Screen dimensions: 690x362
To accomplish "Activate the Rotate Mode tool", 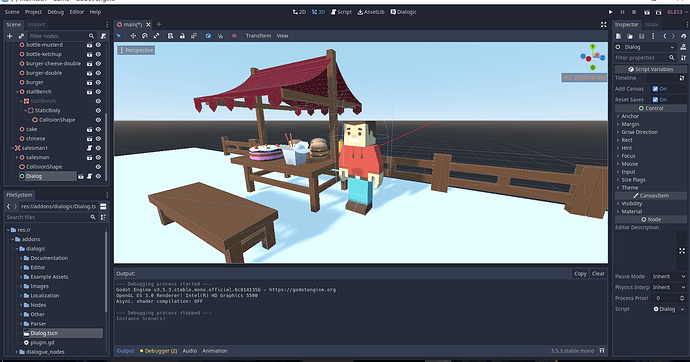I will [x=144, y=36].
